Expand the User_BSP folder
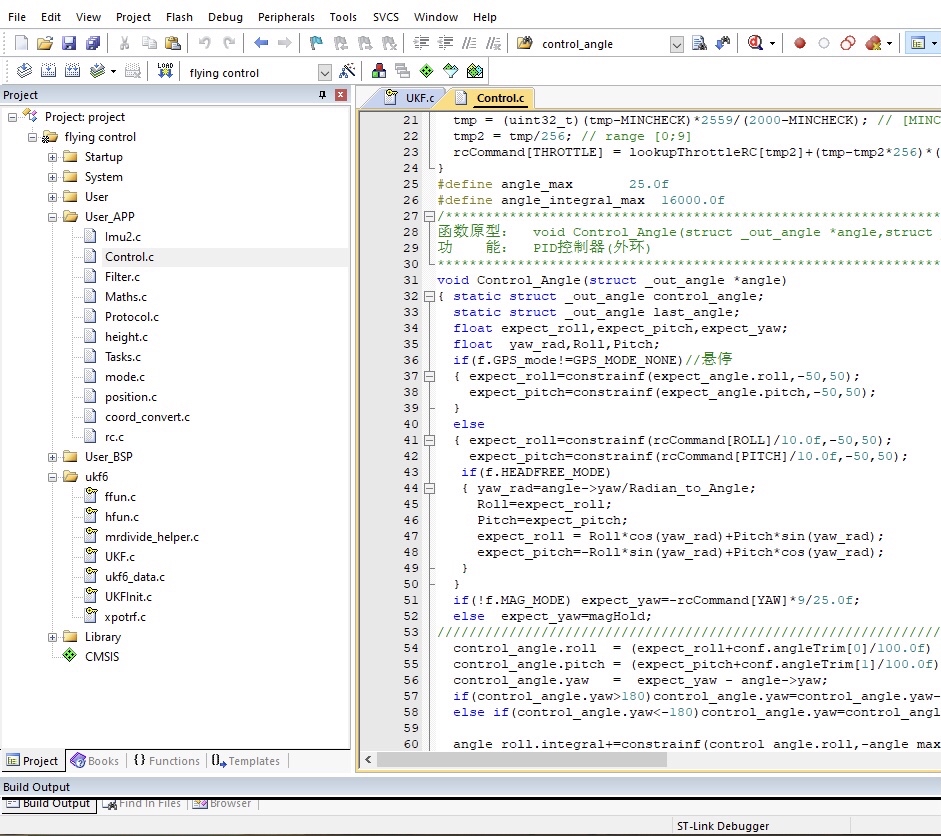The height and width of the screenshot is (836, 941). point(53,457)
